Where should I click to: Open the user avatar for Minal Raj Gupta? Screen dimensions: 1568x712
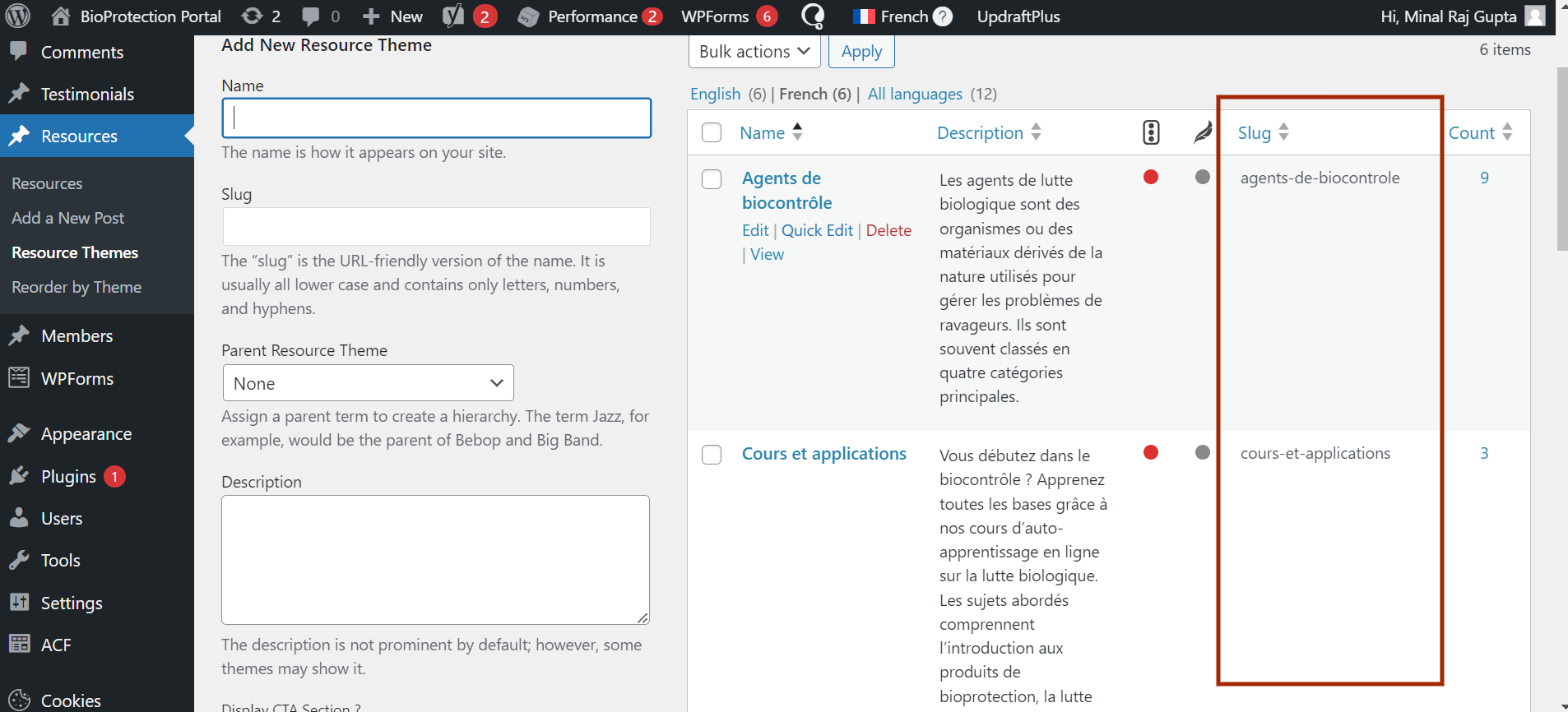click(x=1534, y=16)
